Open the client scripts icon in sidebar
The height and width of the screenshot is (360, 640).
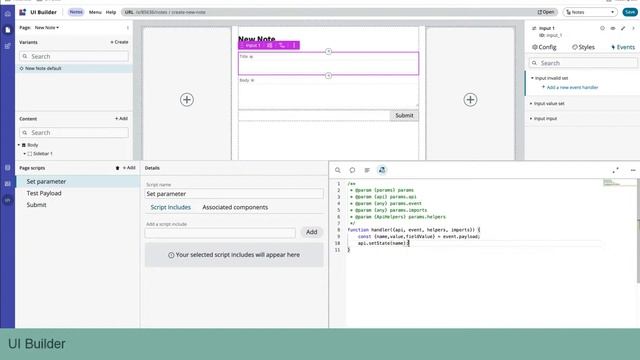7,200
